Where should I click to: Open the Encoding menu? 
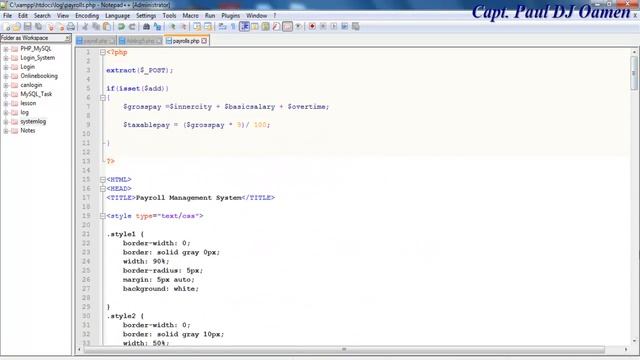87,16
